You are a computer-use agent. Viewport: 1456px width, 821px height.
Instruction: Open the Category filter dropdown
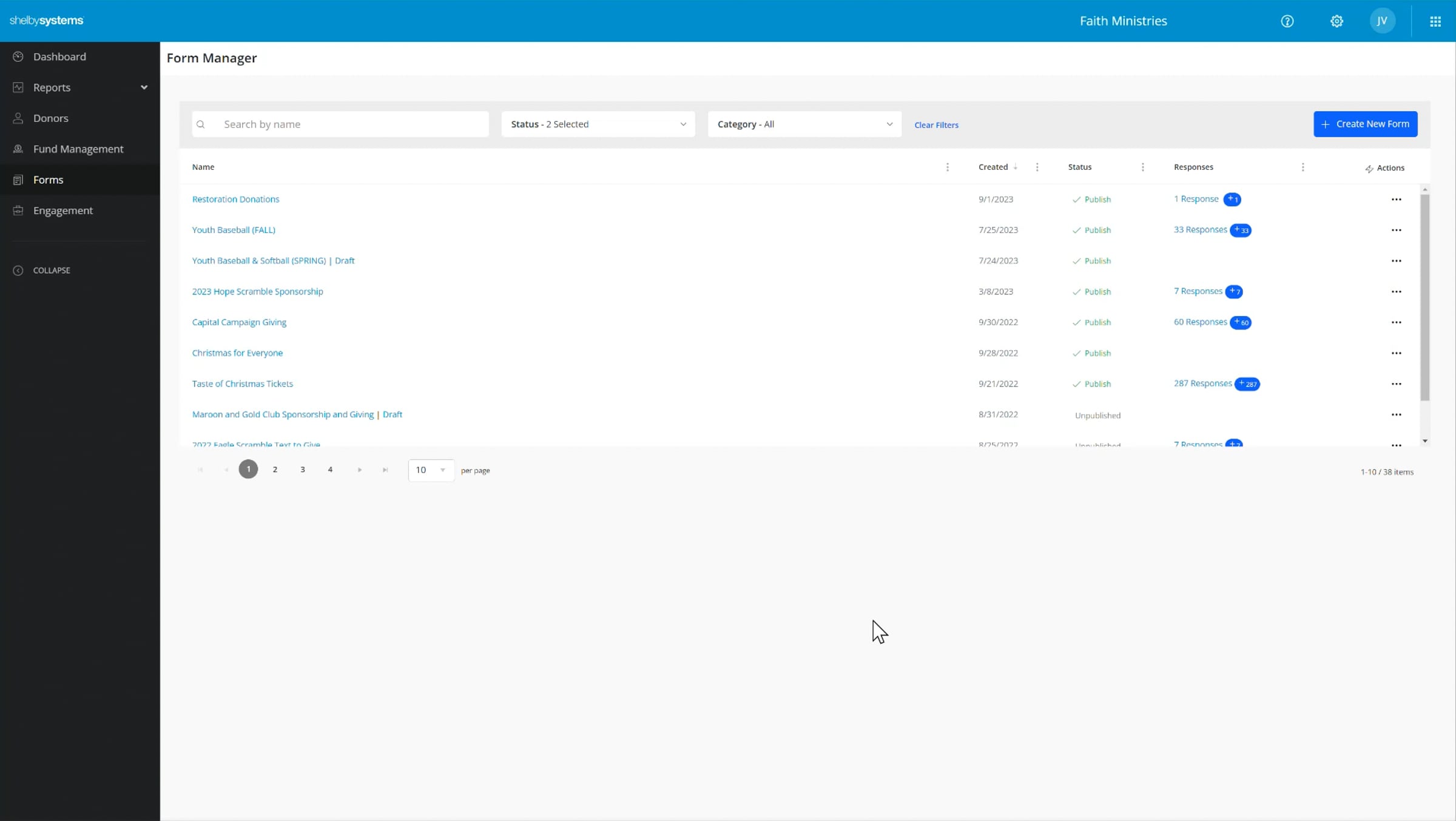pos(804,124)
